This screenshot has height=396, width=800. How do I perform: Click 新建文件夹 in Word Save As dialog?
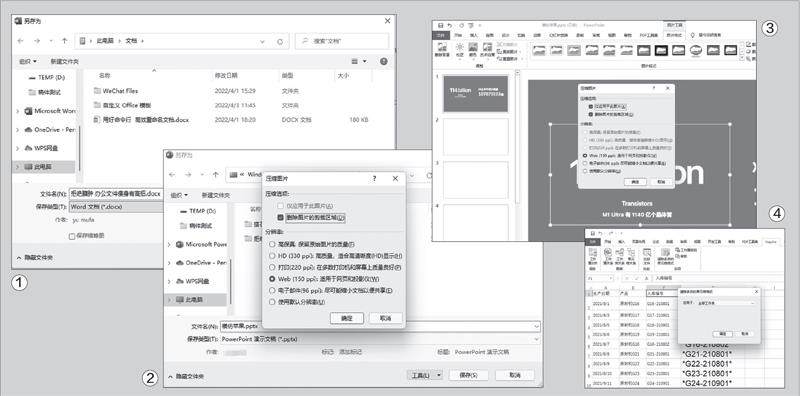64,61
